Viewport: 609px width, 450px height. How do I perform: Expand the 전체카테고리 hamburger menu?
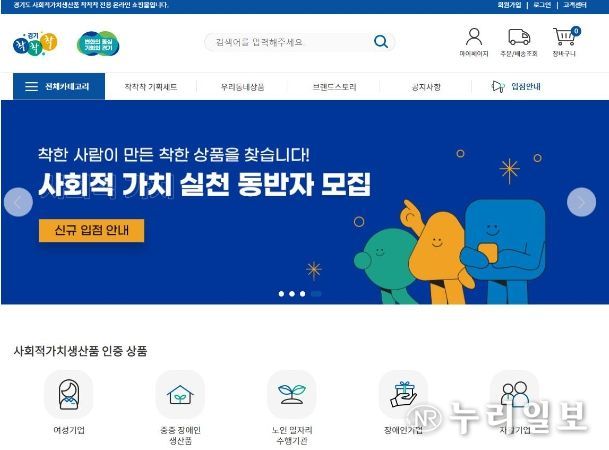click(59, 86)
